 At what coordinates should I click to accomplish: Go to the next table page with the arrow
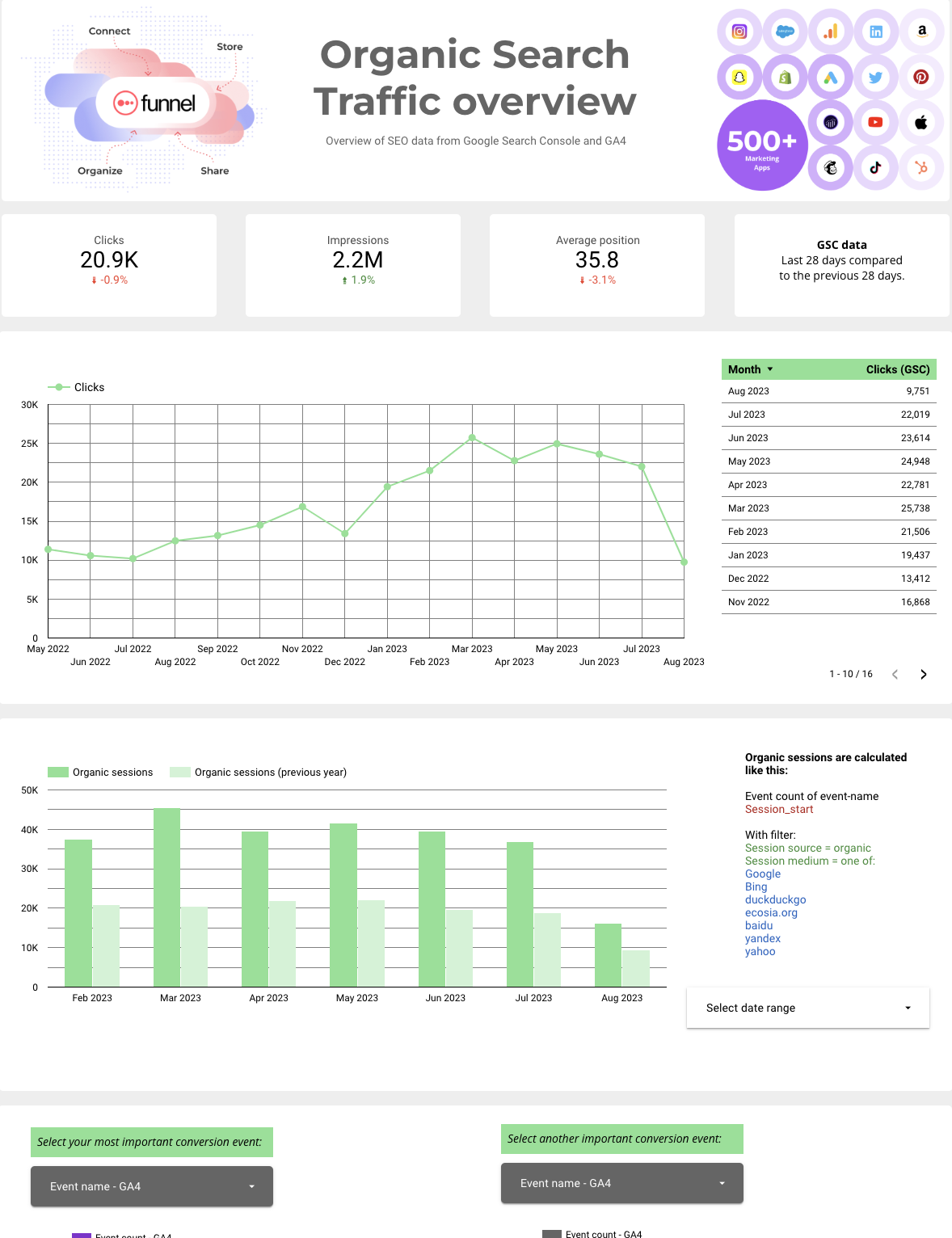(923, 674)
